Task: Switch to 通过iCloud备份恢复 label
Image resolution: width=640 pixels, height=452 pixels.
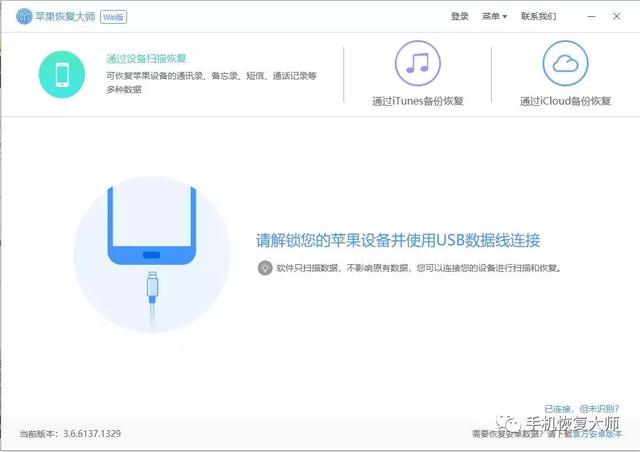Action: (565, 101)
